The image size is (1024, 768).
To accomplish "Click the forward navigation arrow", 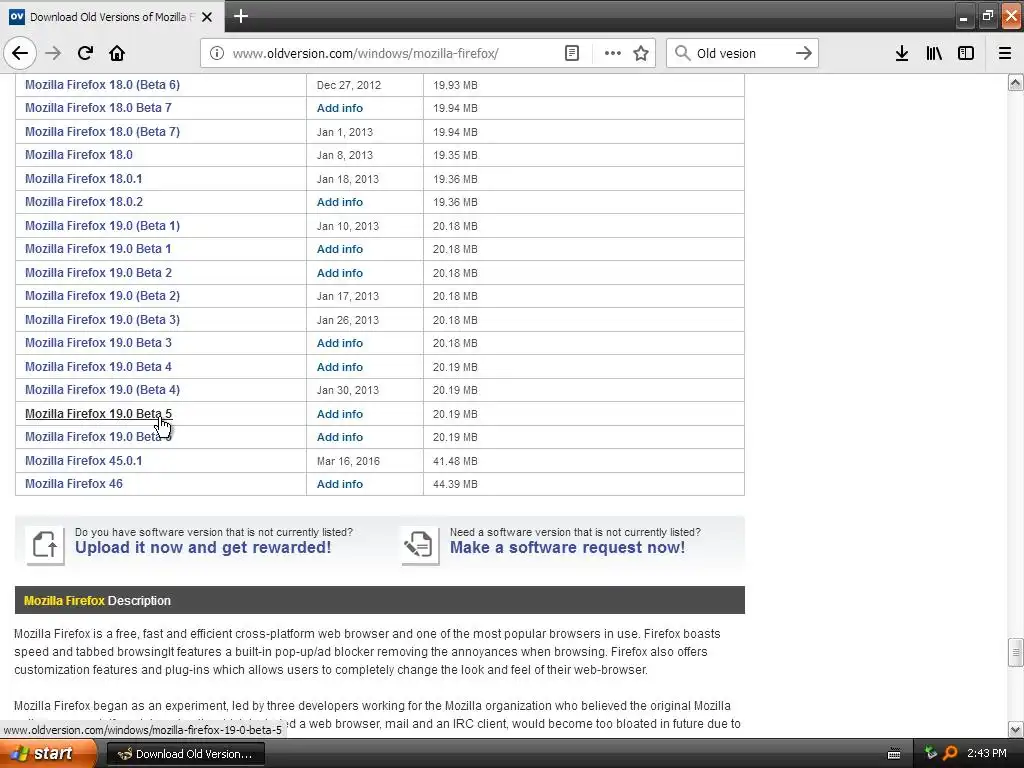I will (53, 53).
